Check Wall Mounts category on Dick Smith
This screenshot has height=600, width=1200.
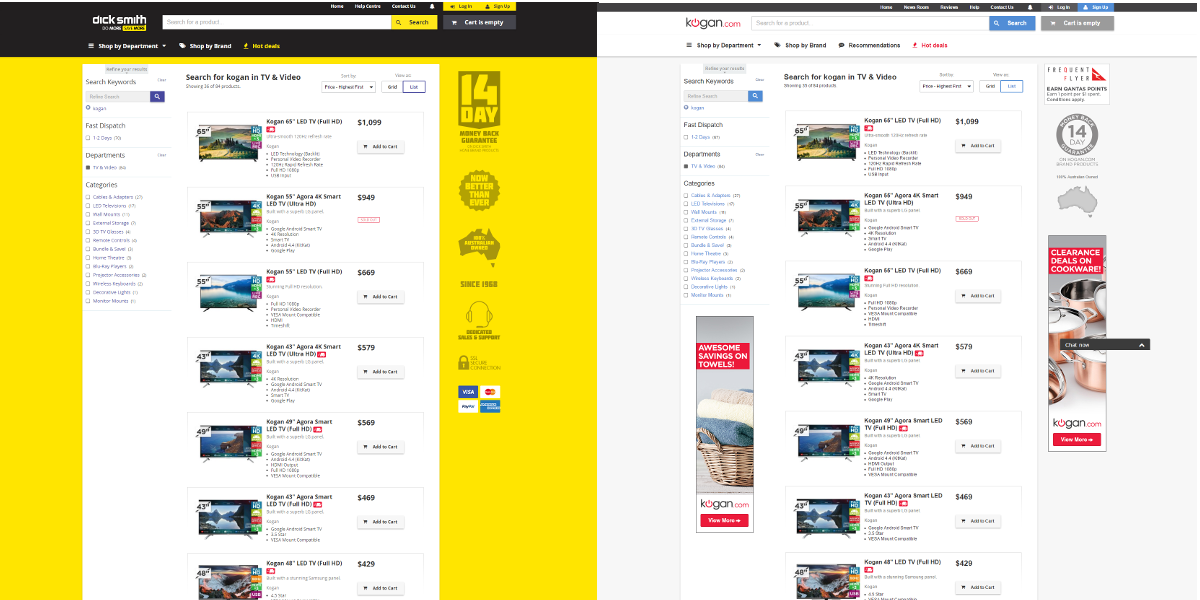click(88, 214)
